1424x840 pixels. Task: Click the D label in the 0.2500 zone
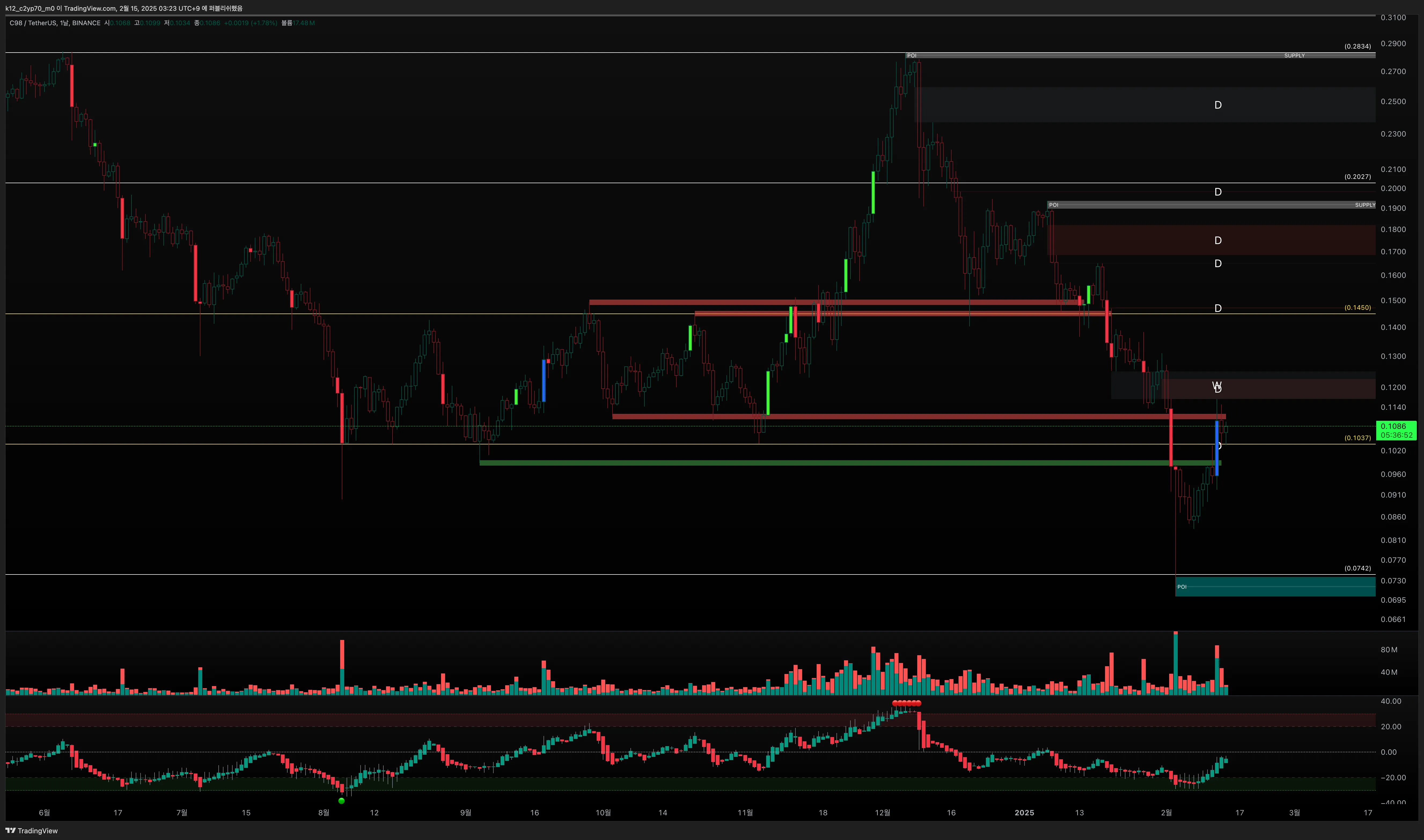tap(1218, 105)
